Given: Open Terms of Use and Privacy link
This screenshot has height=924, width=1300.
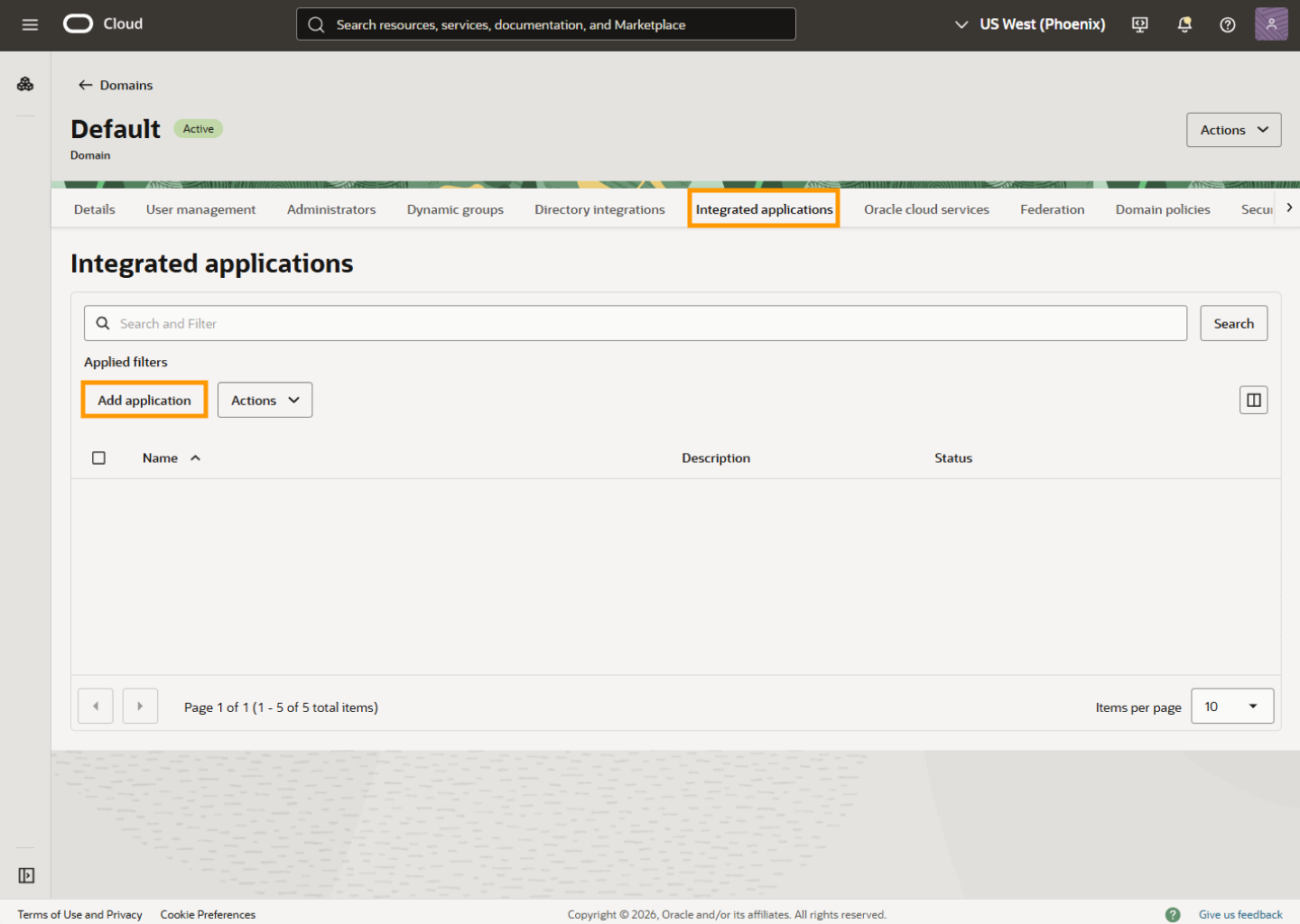Looking at the screenshot, I should coord(79,914).
